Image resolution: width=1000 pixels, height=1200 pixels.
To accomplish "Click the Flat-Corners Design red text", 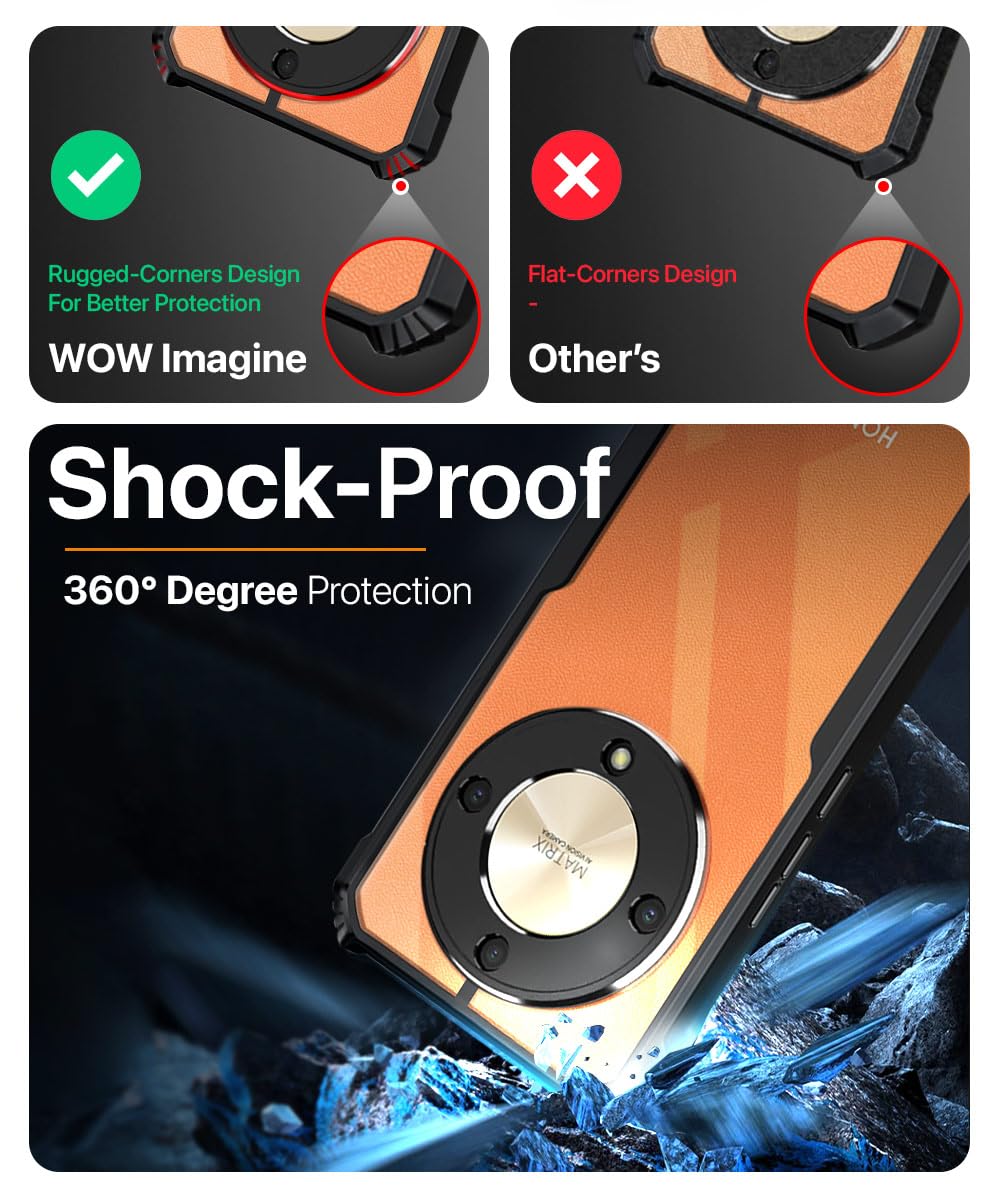I will click(x=632, y=274).
